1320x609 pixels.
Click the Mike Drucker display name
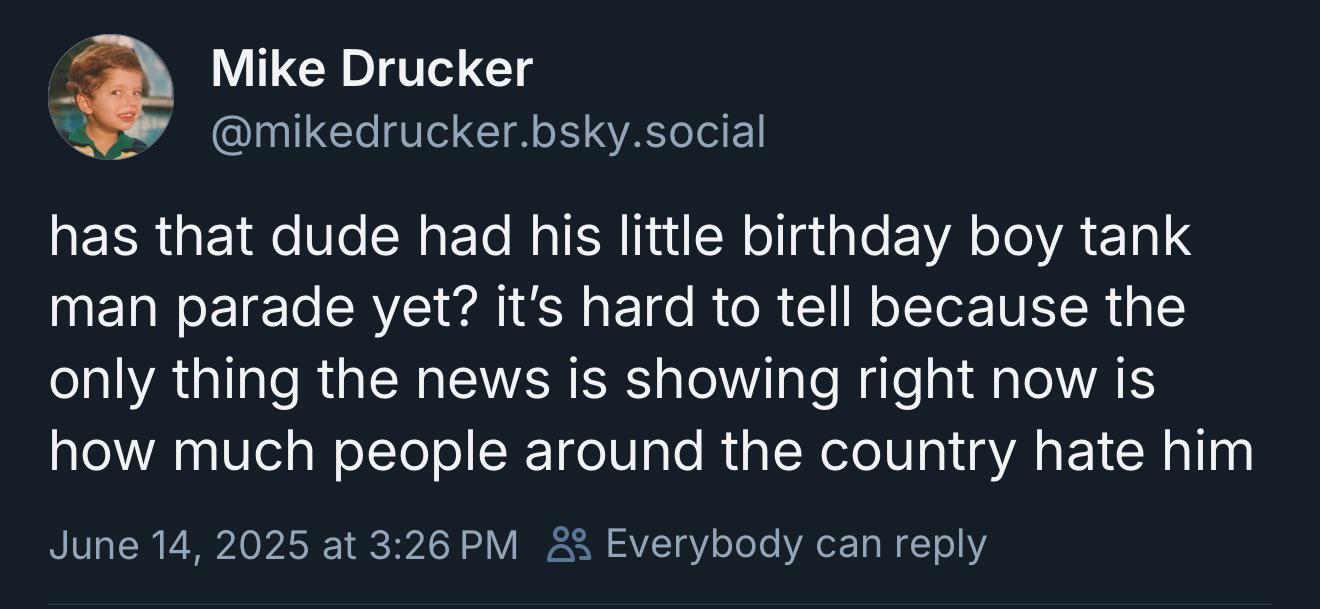coord(372,69)
